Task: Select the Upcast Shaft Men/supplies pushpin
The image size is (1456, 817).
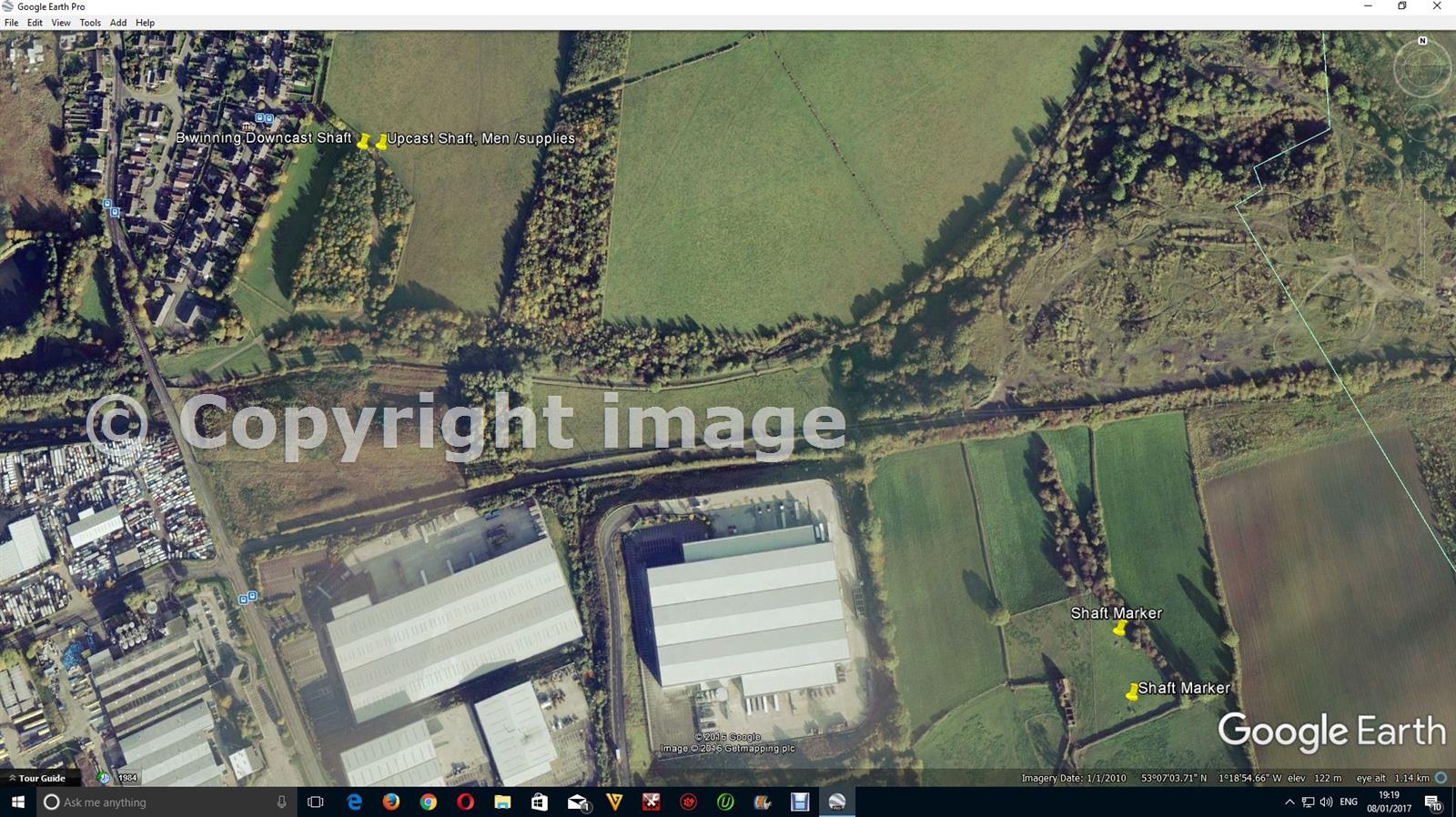Action: [x=381, y=141]
